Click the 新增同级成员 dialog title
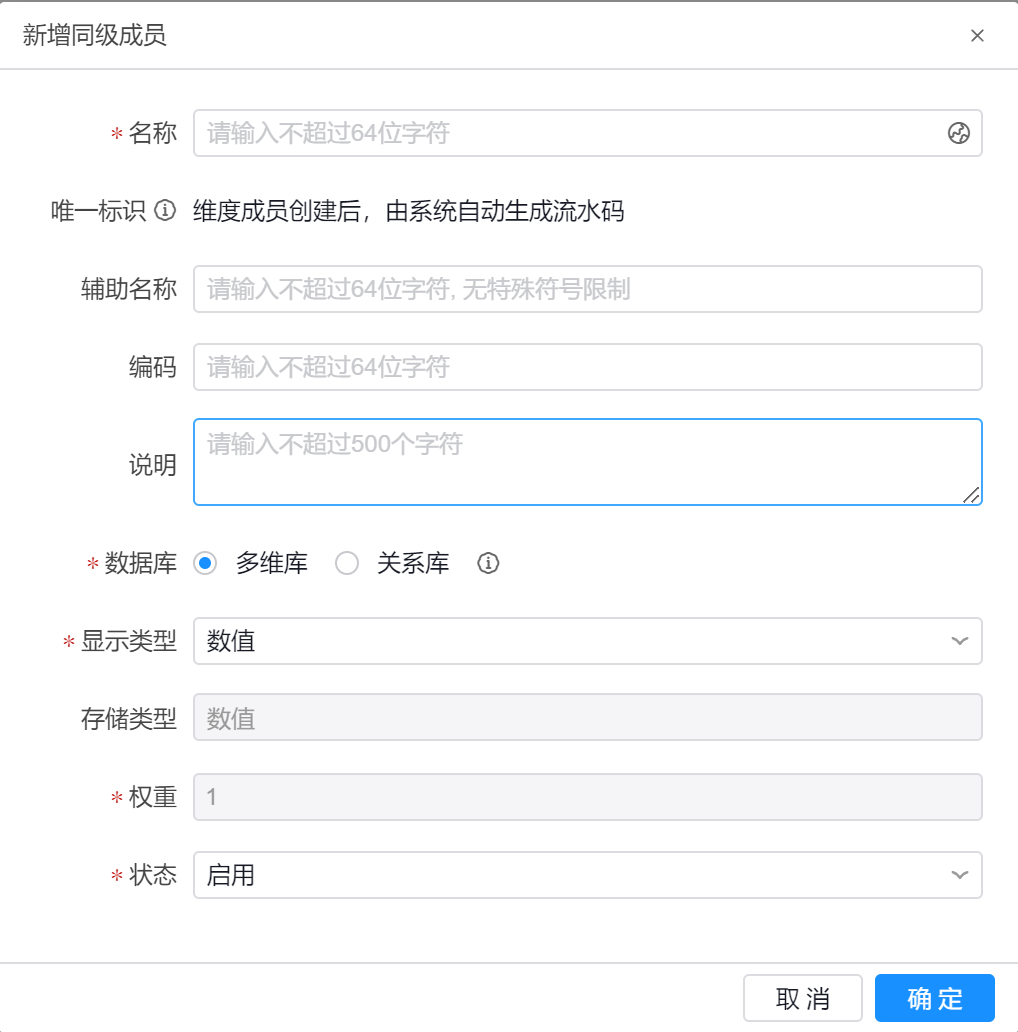This screenshot has width=1018, height=1032. click(x=95, y=36)
